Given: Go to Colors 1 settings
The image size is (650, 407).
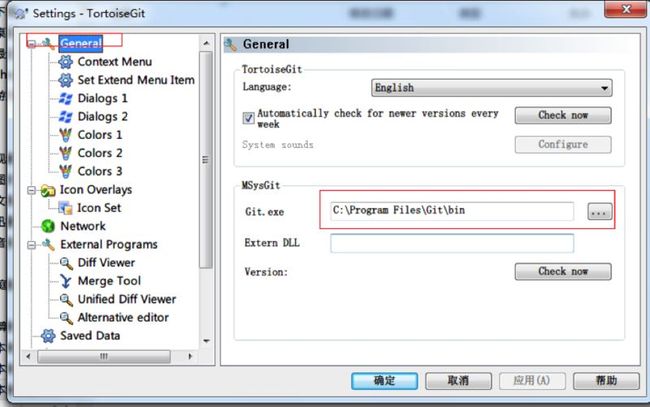Looking at the screenshot, I should [x=100, y=135].
